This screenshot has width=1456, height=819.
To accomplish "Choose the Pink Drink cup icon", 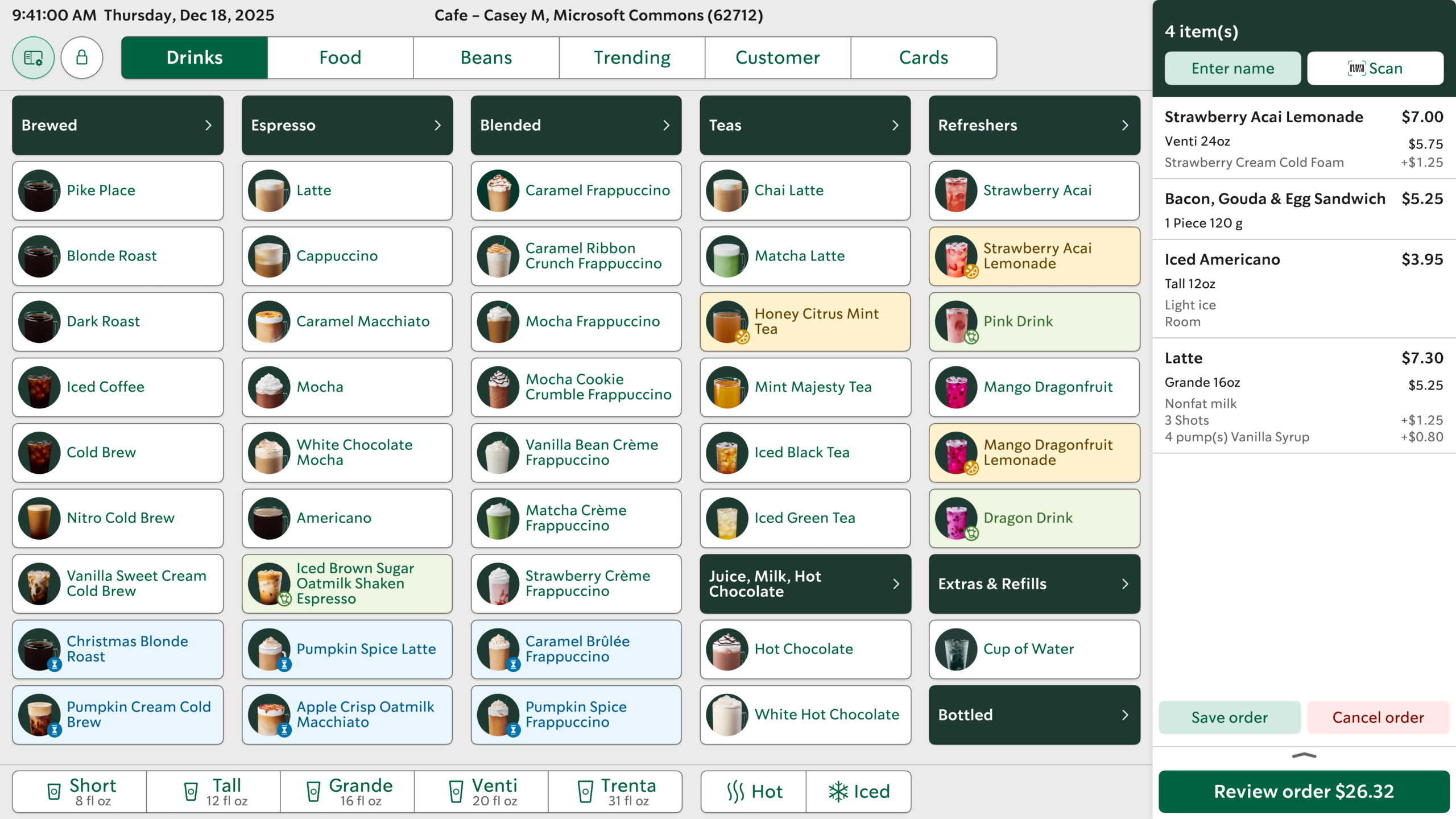I will [x=956, y=322].
